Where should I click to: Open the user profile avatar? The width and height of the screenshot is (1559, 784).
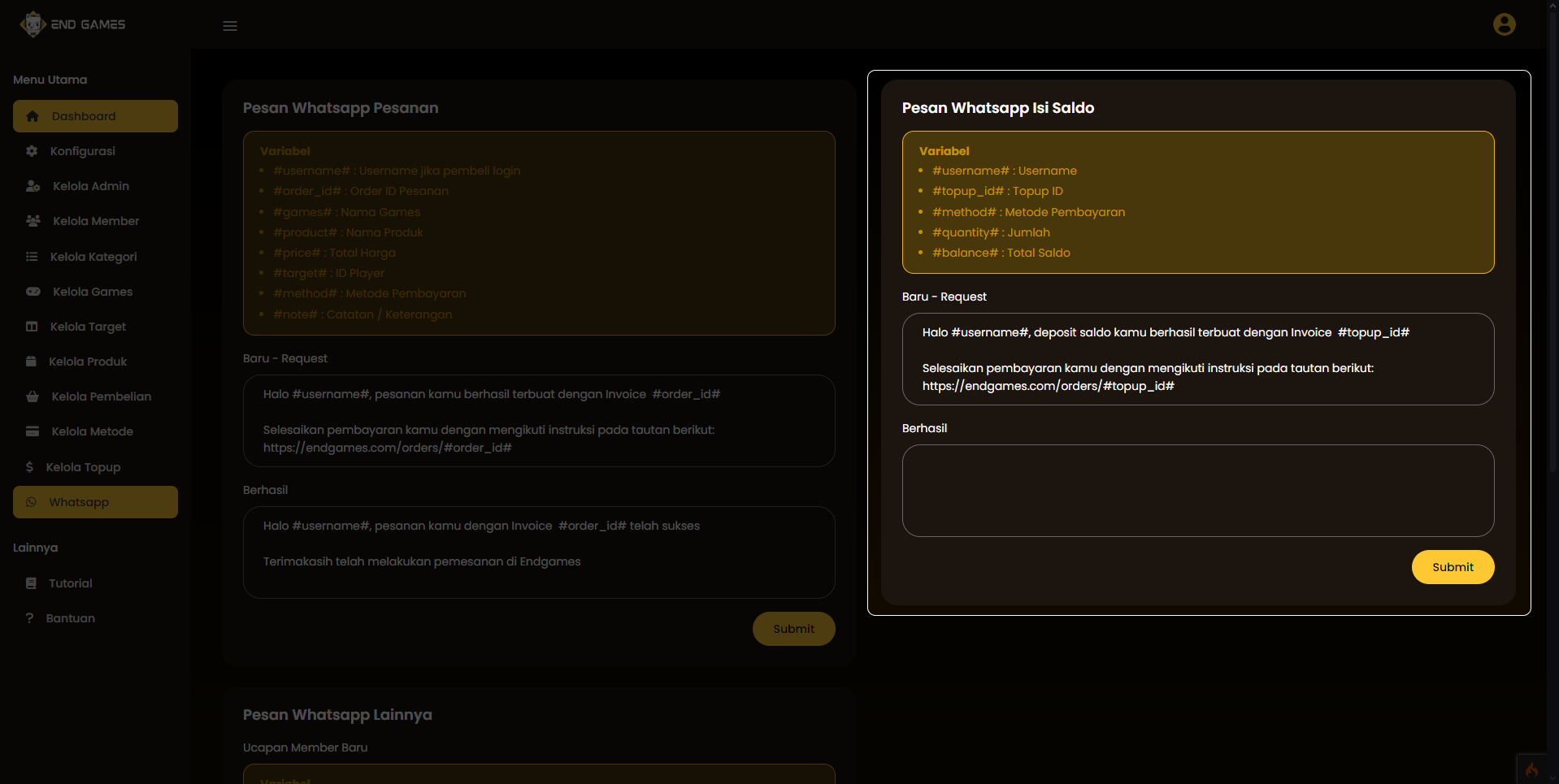pos(1504,24)
